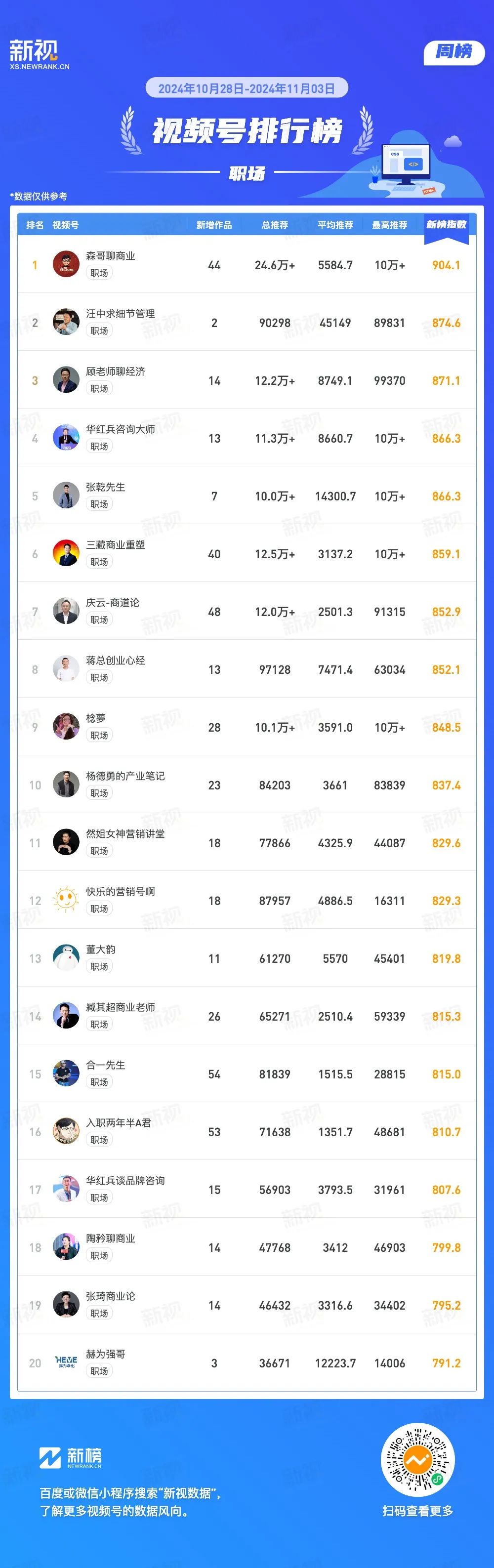Click the 总推荐 column header
Viewport: 494px width, 1568px height.
pos(275,225)
